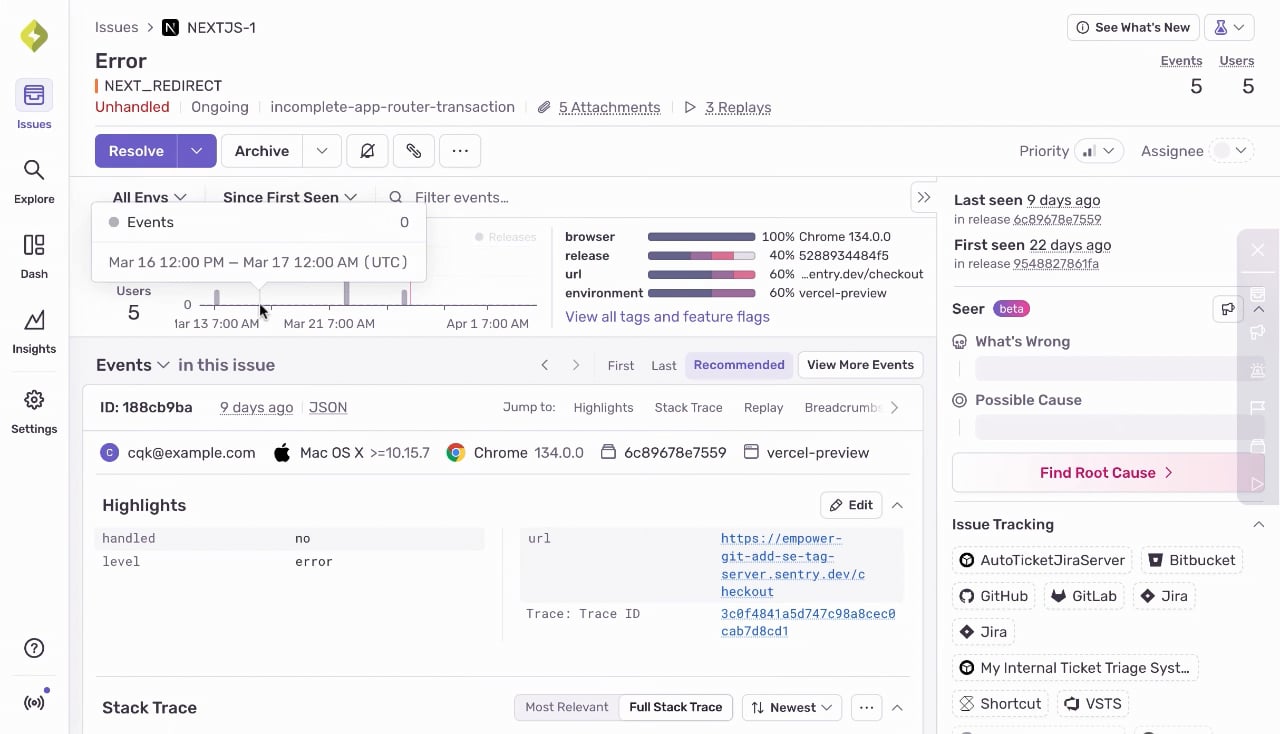Go to the previous event arrow
The height and width of the screenshot is (734, 1280).
545,365
